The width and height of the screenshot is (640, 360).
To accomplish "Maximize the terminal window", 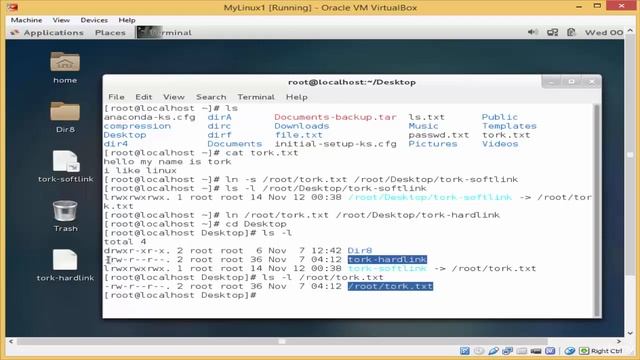I will pyautogui.click(x=571, y=82).
